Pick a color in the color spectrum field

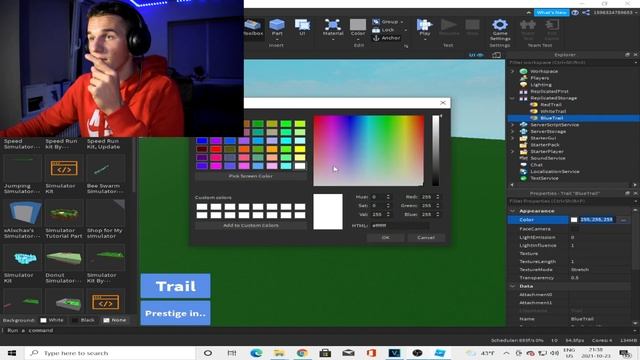coord(369,151)
